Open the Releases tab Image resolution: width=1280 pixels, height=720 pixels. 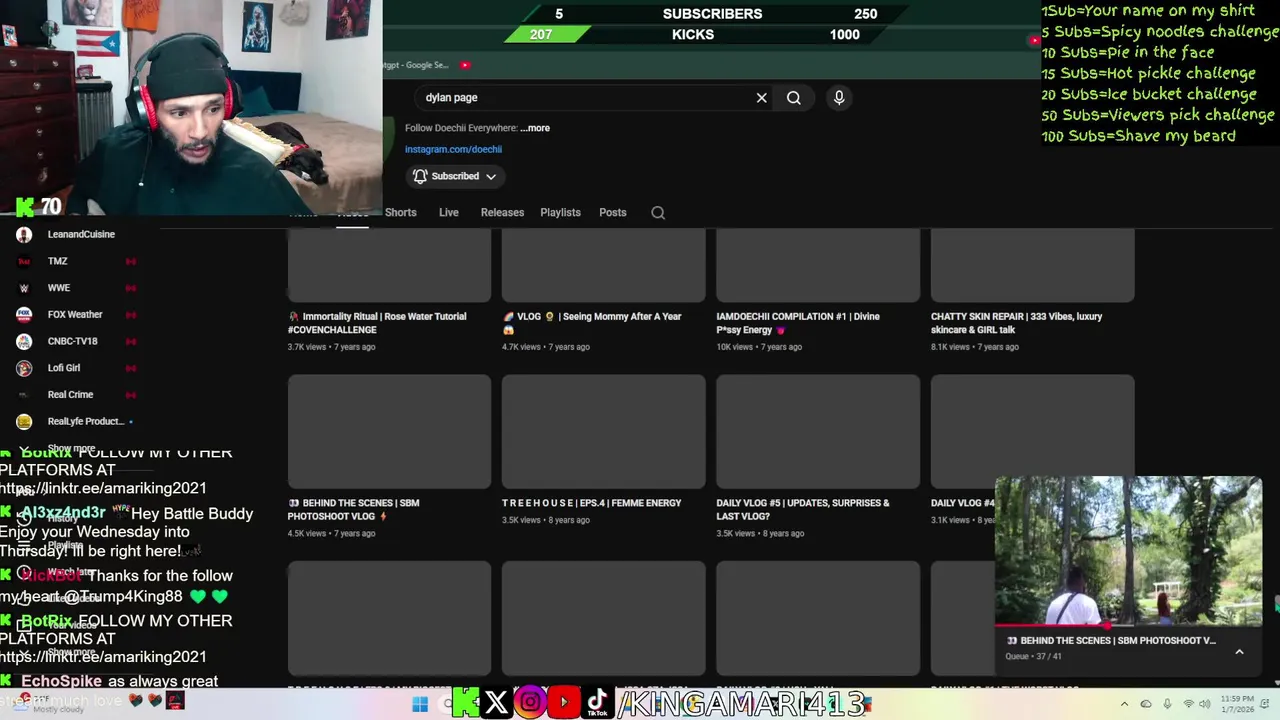point(502,212)
